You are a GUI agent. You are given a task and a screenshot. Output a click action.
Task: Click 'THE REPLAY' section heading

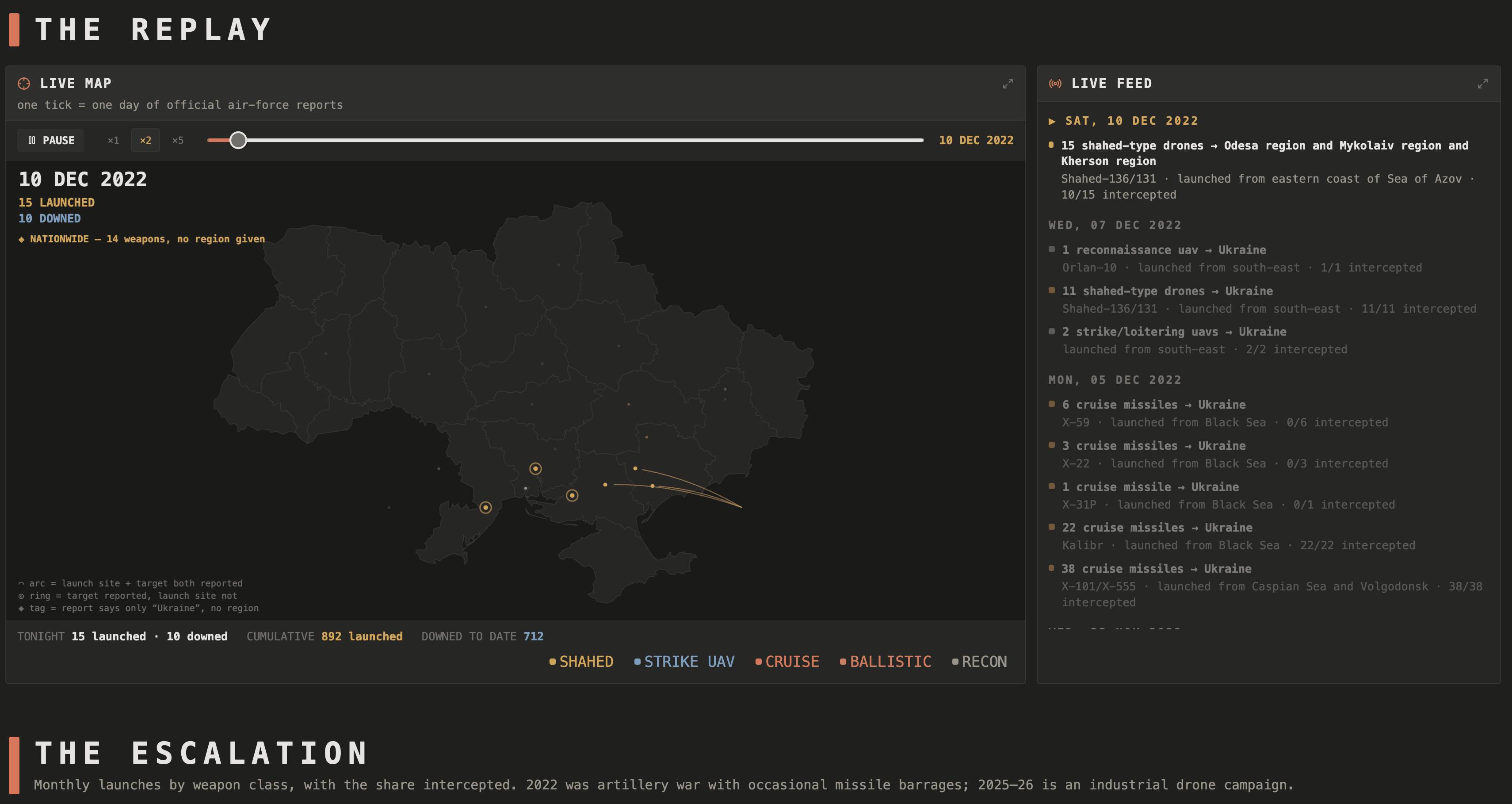coord(153,29)
